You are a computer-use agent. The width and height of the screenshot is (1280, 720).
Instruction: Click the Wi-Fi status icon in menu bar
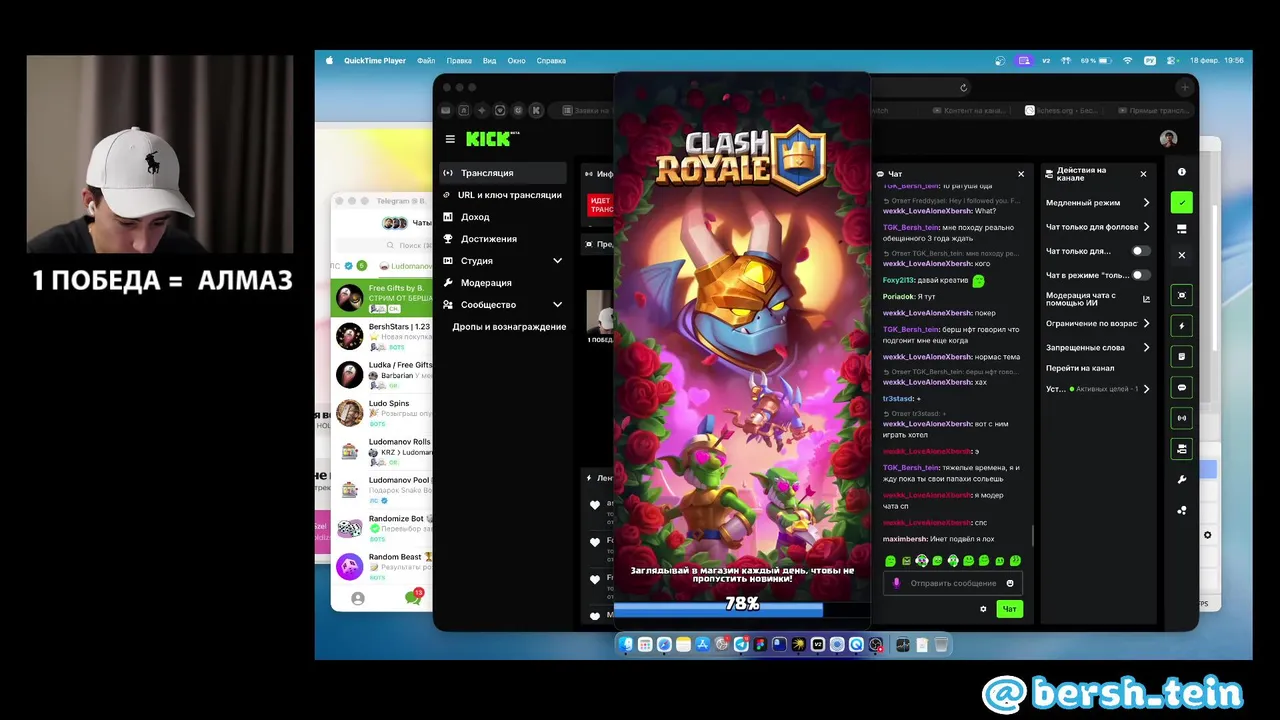[x=1128, y=61]
